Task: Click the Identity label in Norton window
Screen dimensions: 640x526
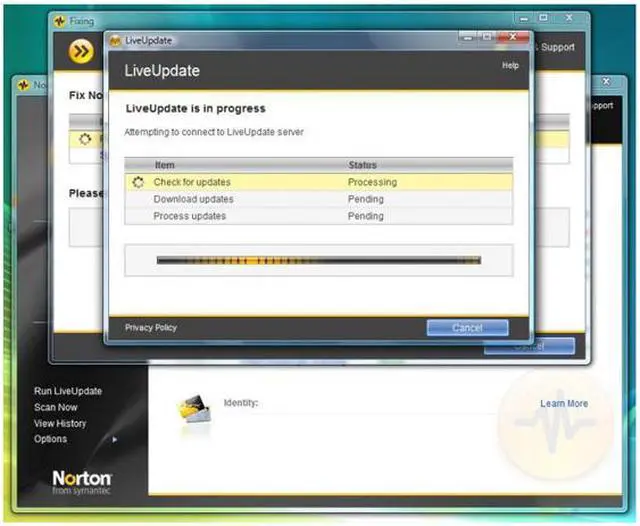Action: tap(241, 403)
